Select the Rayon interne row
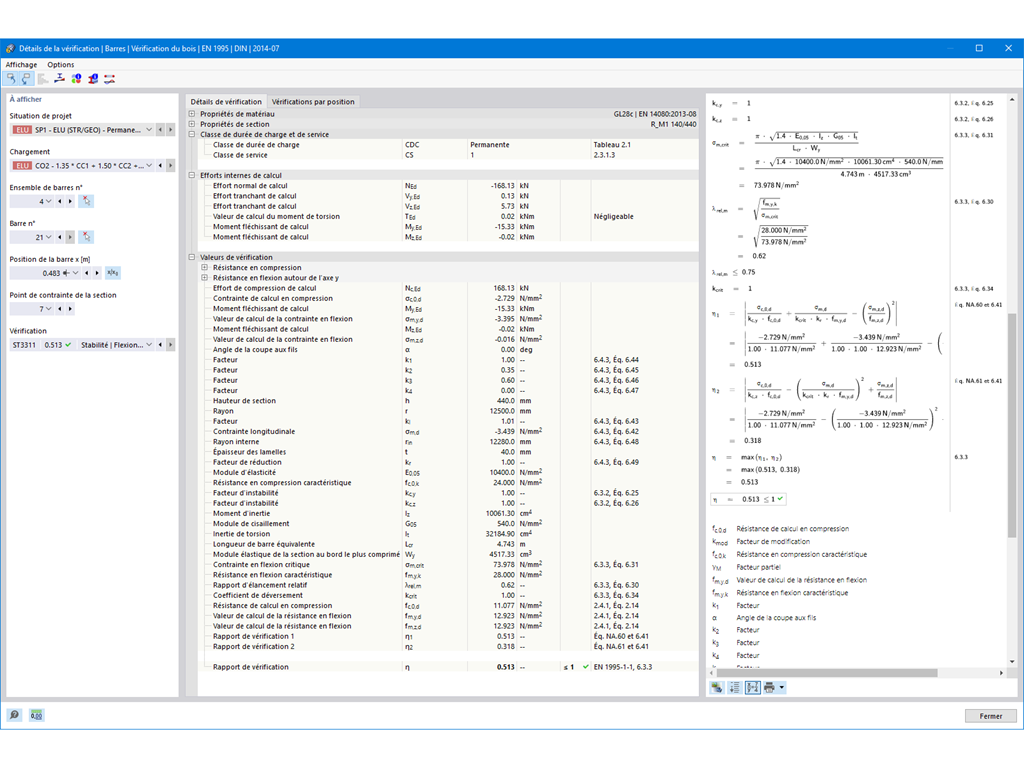The image size is (1024, 768). tap(448, 441)
